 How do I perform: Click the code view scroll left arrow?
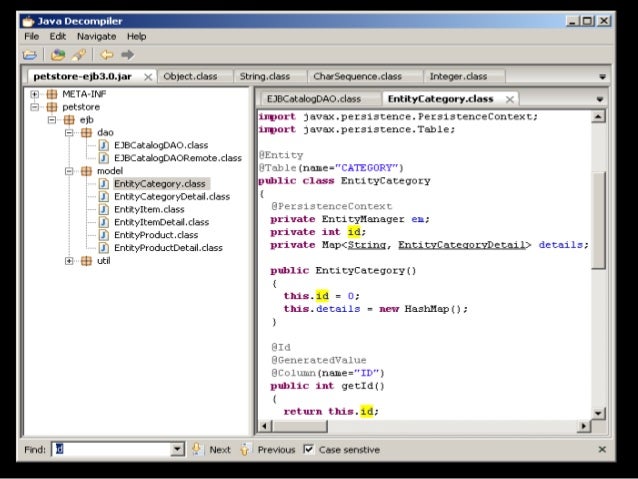coord(265,426)
